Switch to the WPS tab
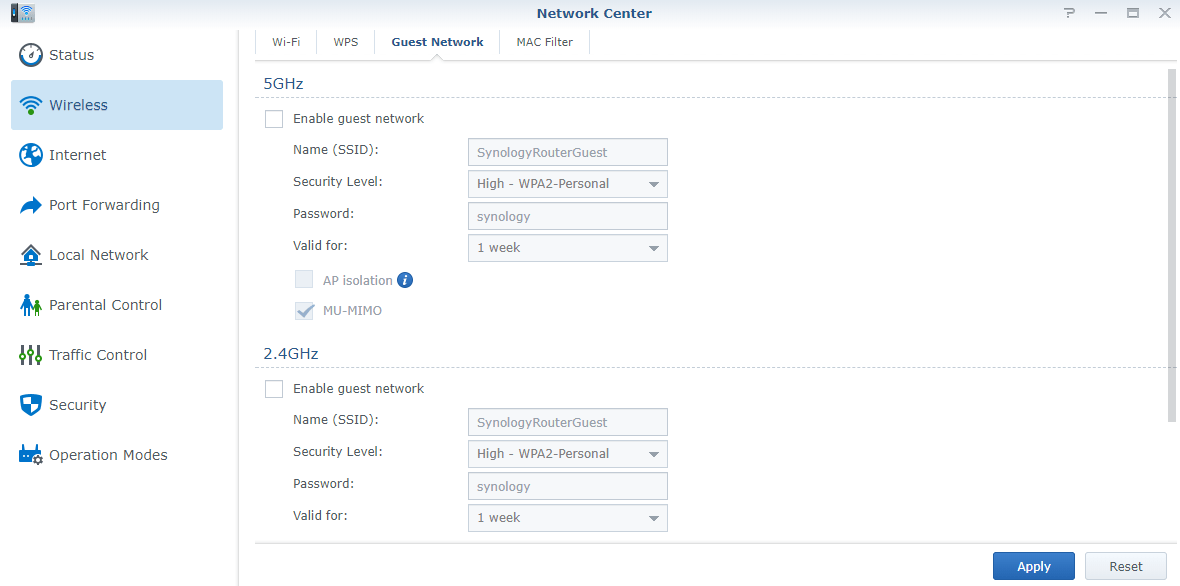The height and width of the screenshot is (586, 1180). coord(346,42)
